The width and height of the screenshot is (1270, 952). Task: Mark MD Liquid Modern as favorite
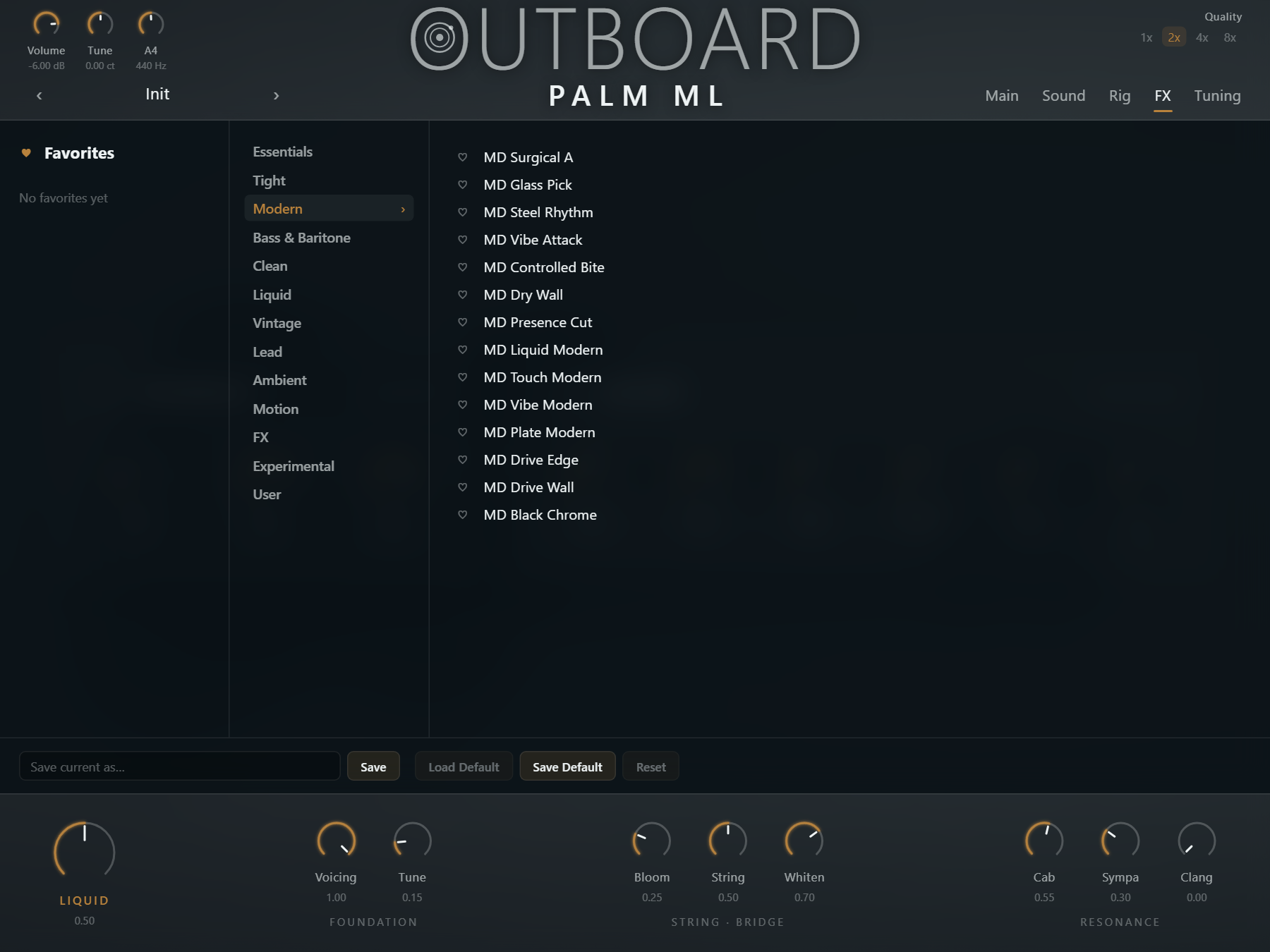pos(463,350)
